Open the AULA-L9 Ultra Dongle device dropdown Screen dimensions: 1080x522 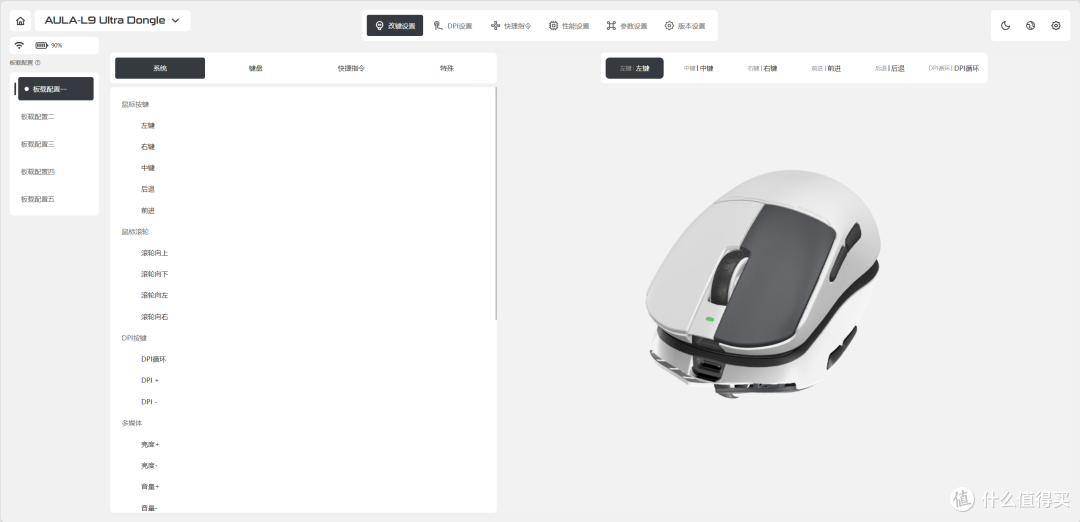pyautogui.click(x=112, y=21)
